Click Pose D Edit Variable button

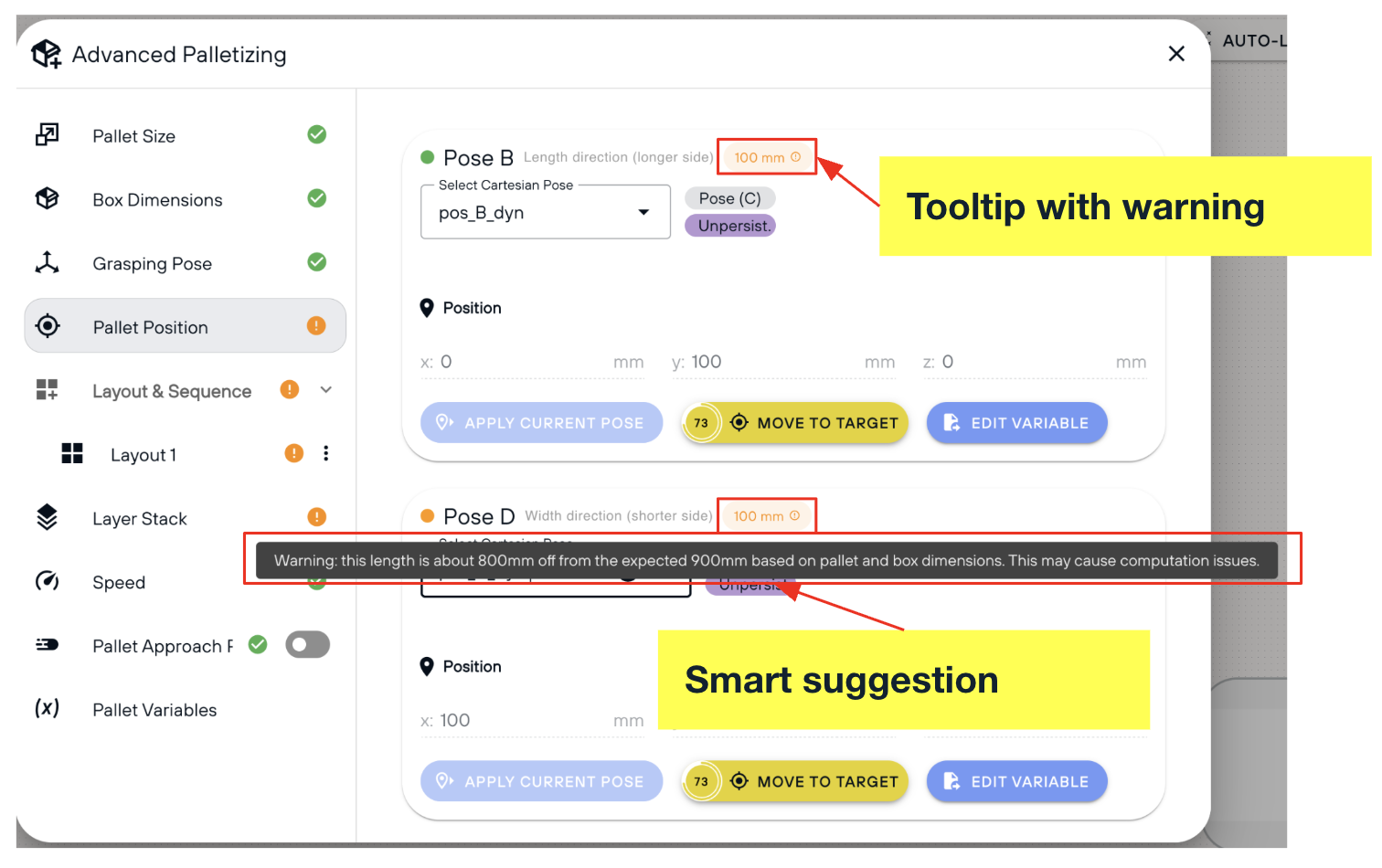tap(1016, 781)
